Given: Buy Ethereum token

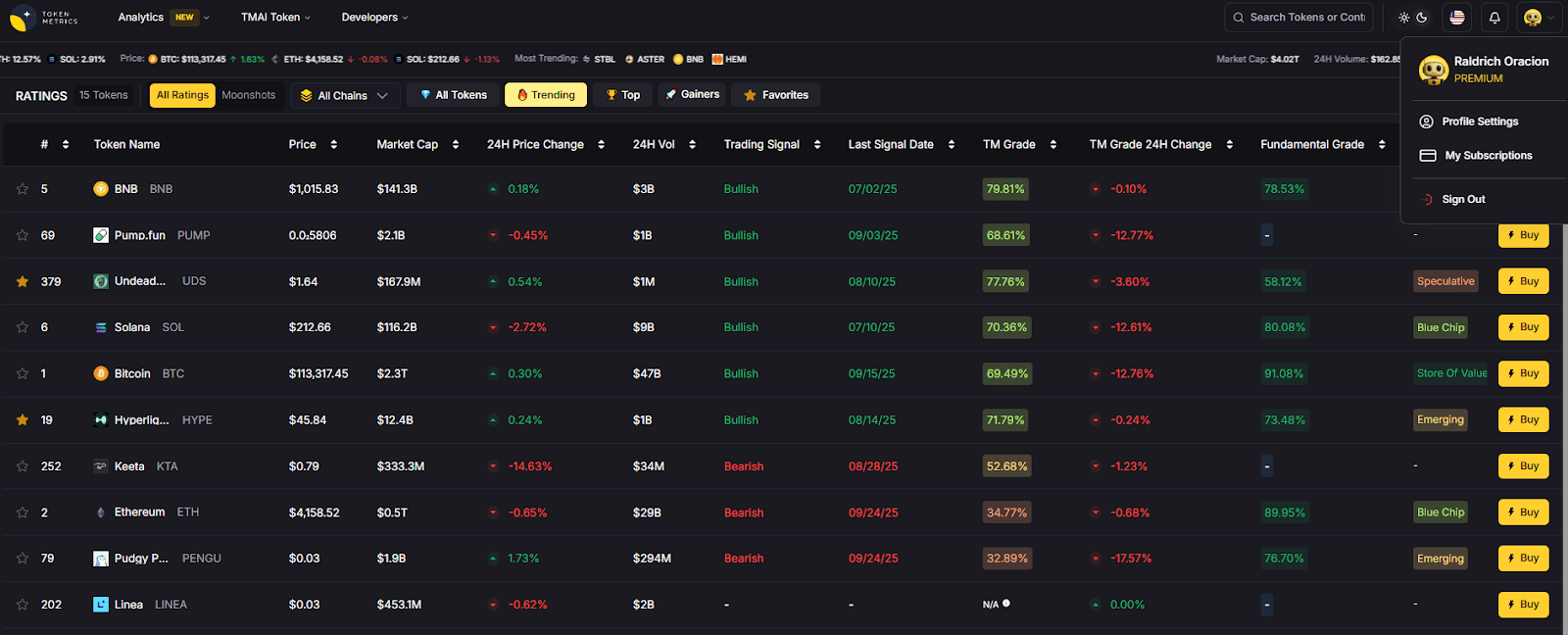Looking at the screenshot, I should pyautogui.click(x=1524, y=513).
